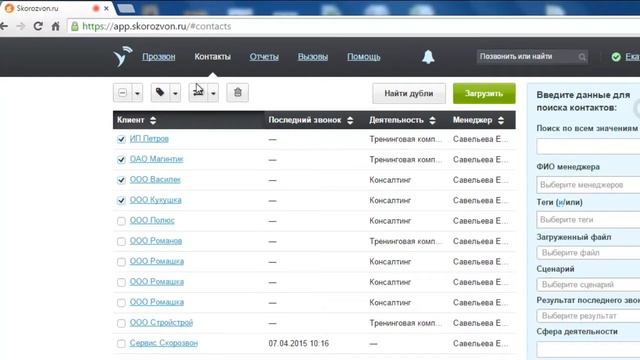The height and width of the screenshot is (360, 640).
Task: Open the Результат последнего звонка dropdown
Action: coord(588,316)
